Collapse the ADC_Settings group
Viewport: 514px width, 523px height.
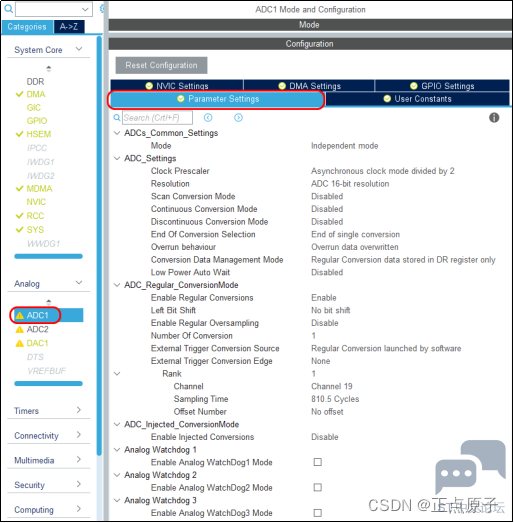[x=117, y=158]
